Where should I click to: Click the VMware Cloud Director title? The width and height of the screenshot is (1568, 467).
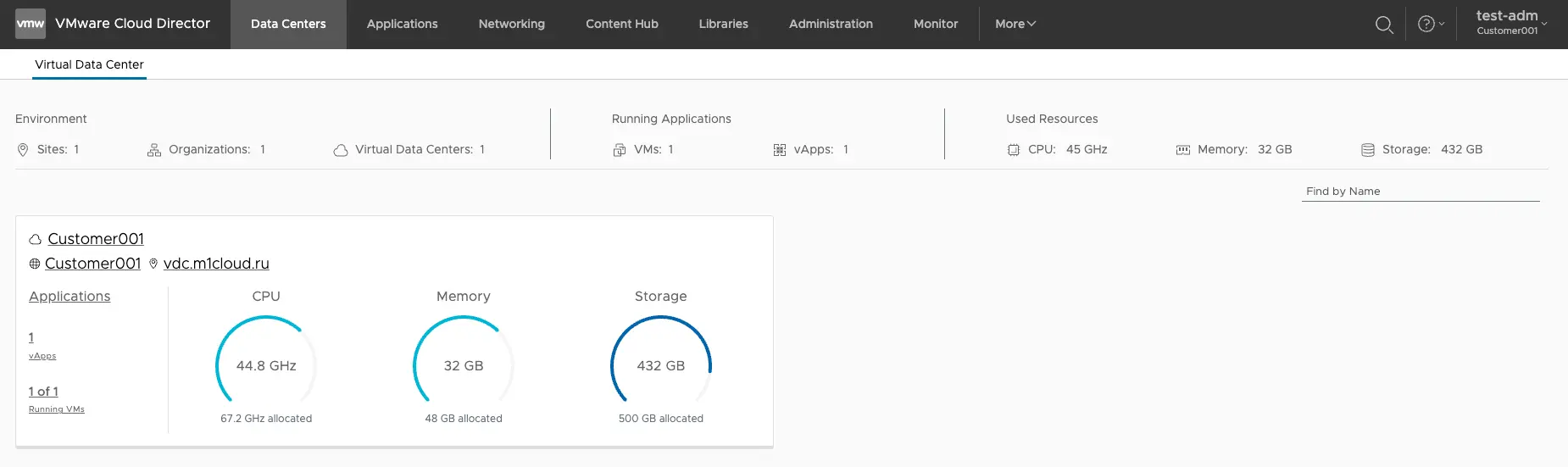click(x=133, y=24)
